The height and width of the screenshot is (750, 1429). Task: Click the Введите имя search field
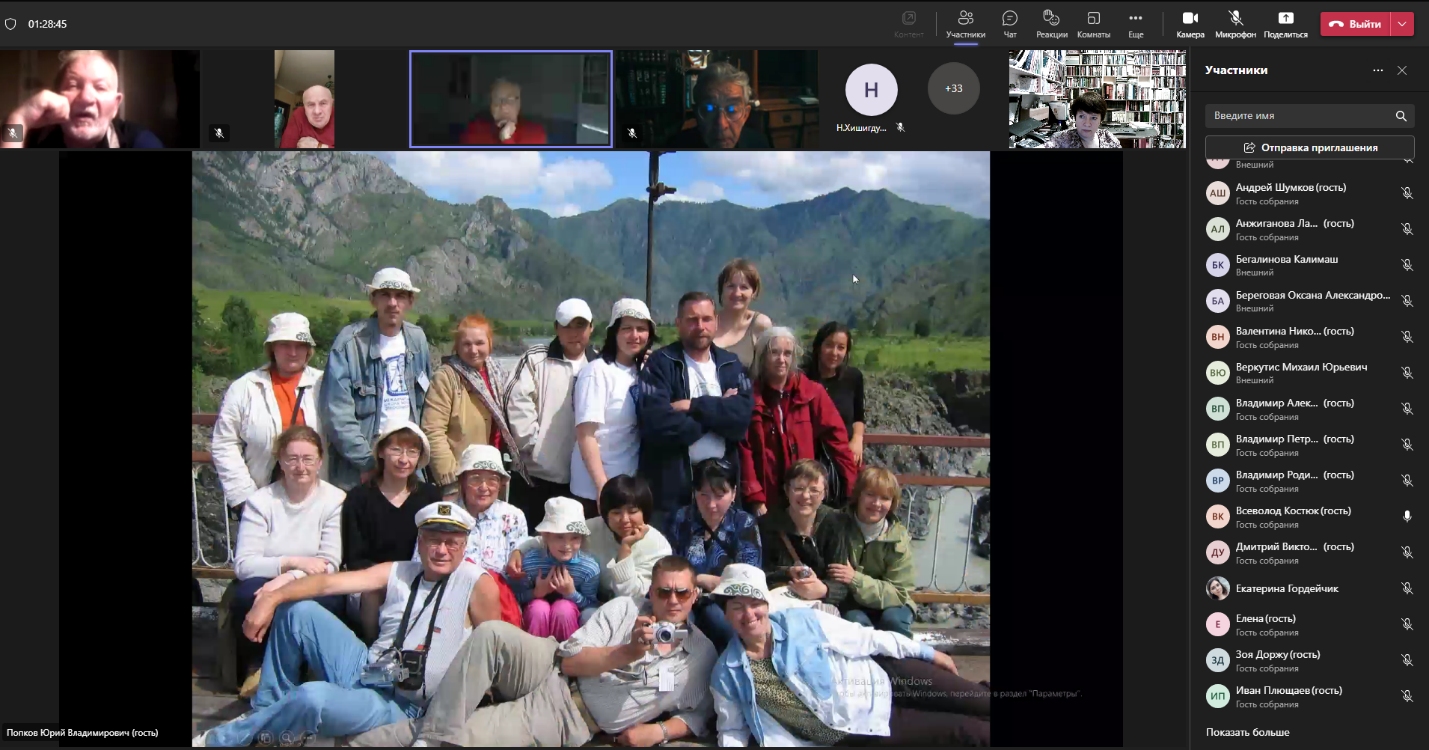1298,116
